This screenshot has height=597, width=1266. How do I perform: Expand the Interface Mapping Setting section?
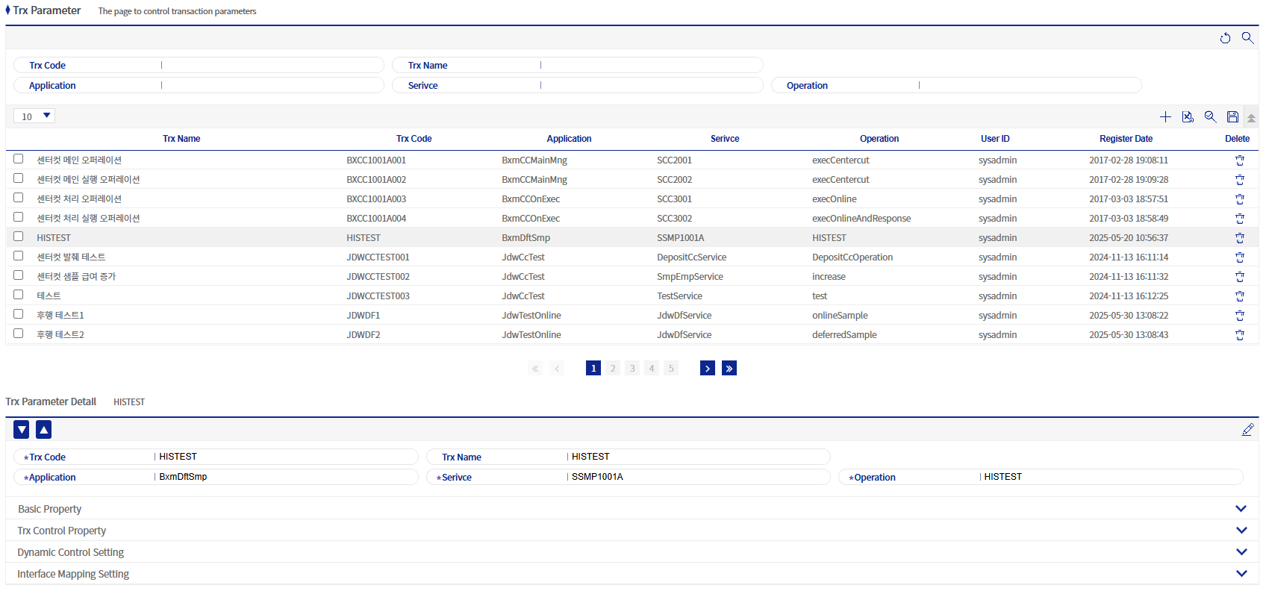pos(1241,574)
